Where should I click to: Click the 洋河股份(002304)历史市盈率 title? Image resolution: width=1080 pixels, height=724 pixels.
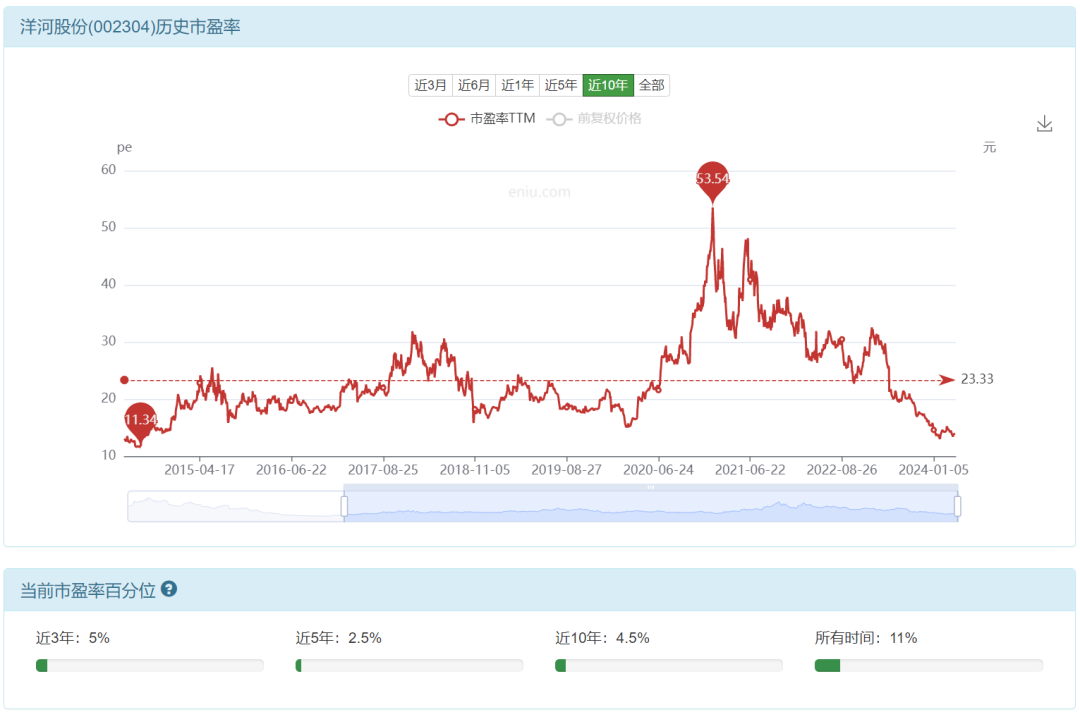(130, 27)
